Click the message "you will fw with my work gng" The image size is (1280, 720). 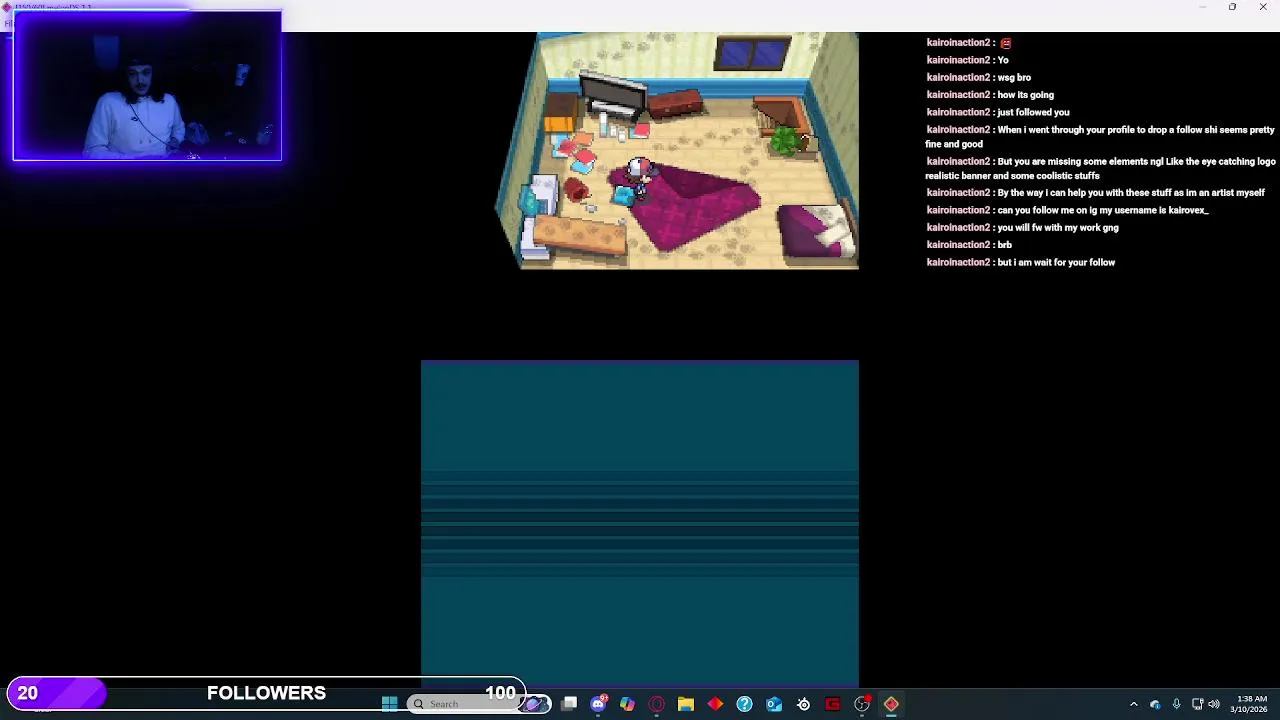[1058, 227]
